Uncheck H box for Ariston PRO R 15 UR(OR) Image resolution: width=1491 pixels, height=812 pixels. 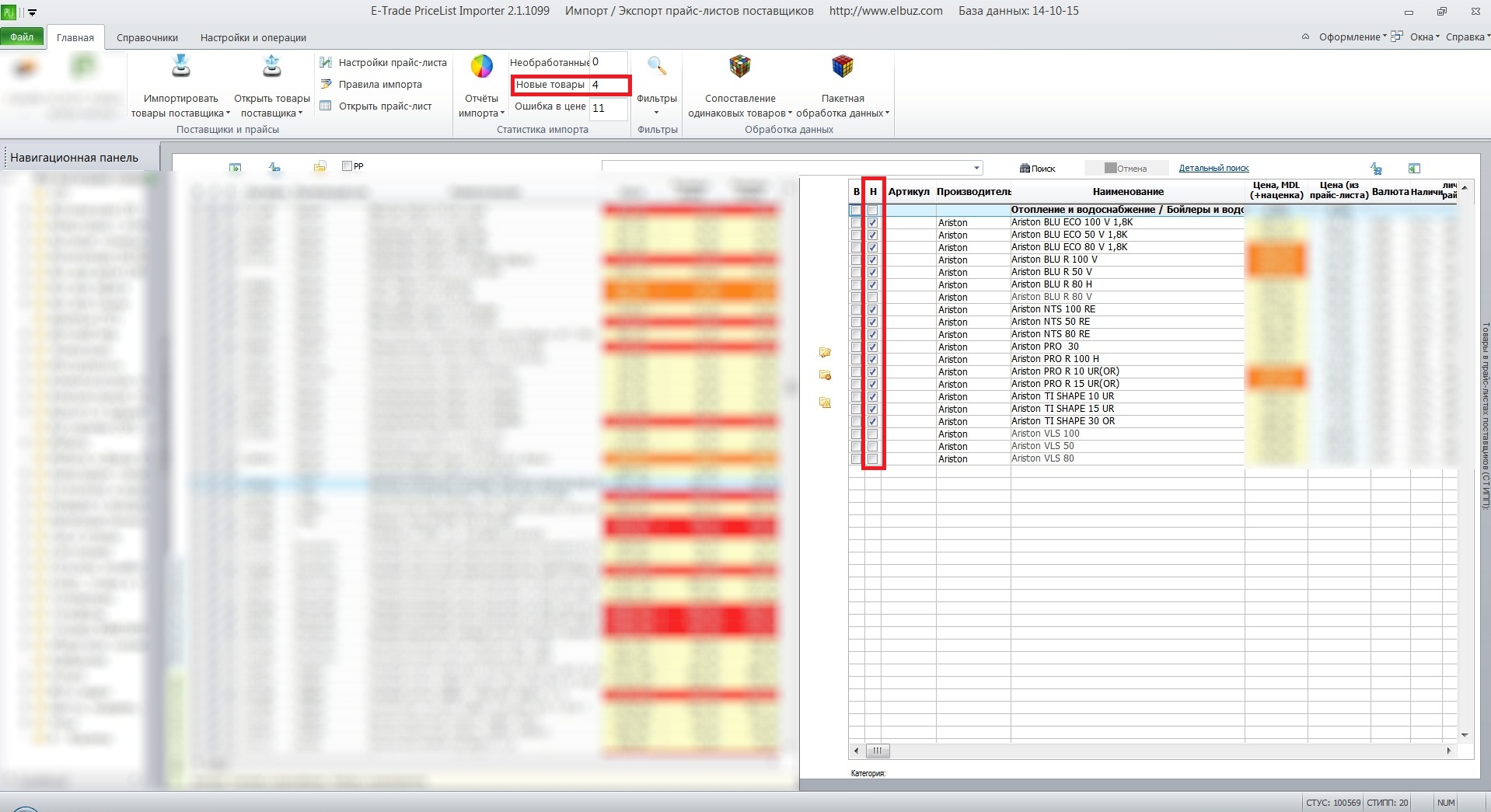[872, 384]
